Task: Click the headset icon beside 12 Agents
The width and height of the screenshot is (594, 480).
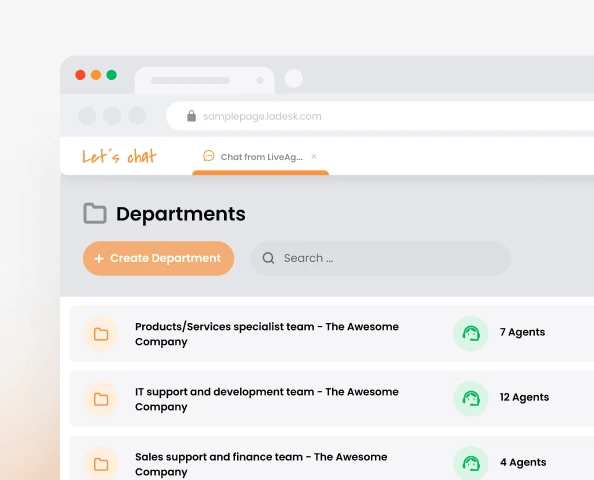Action: [x=471, y=399]
